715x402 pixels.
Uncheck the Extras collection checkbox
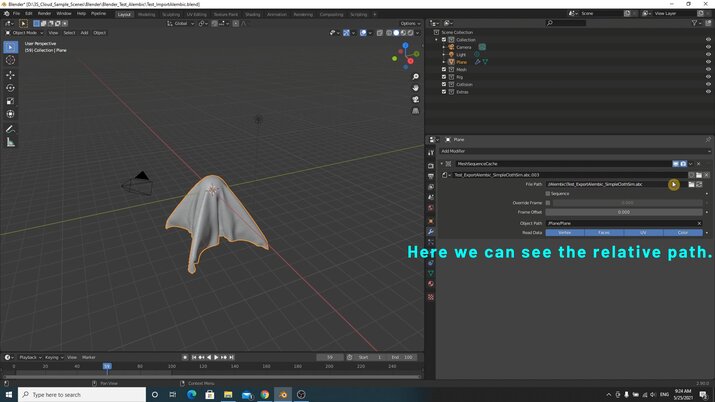pyautogui.click(x=444, y=92)
